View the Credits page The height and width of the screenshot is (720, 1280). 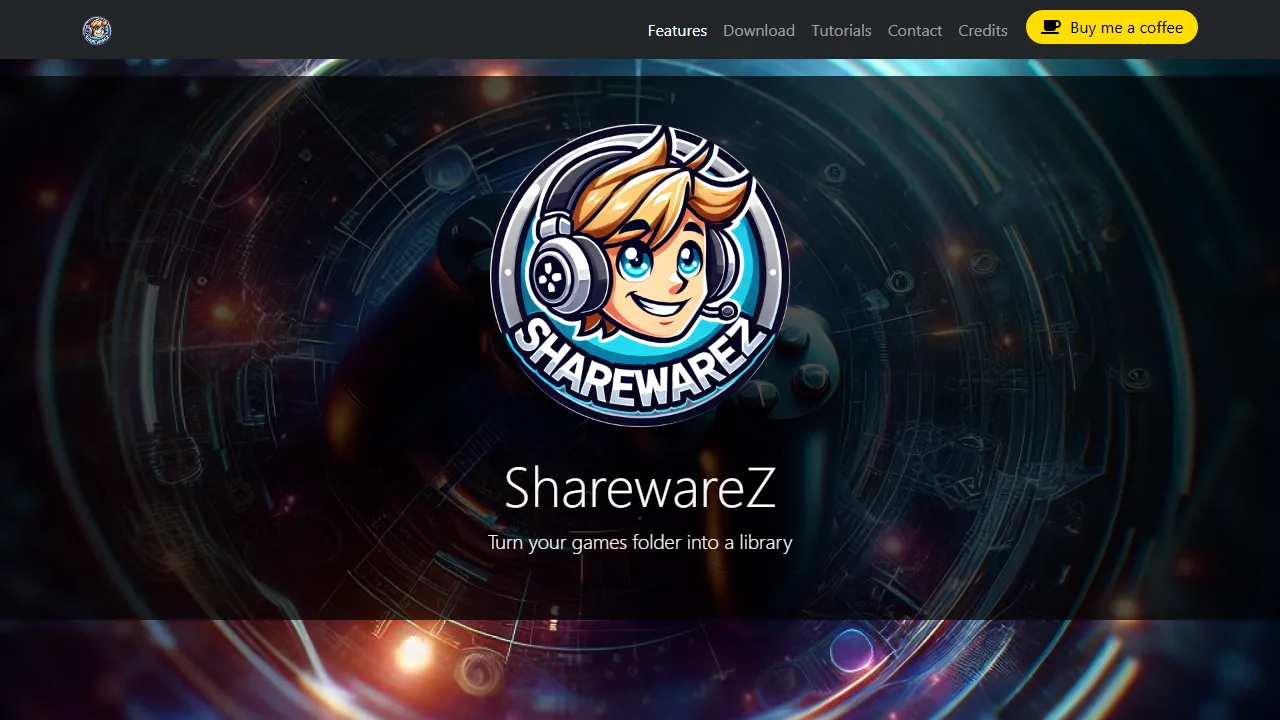click(x=982, y=30)
